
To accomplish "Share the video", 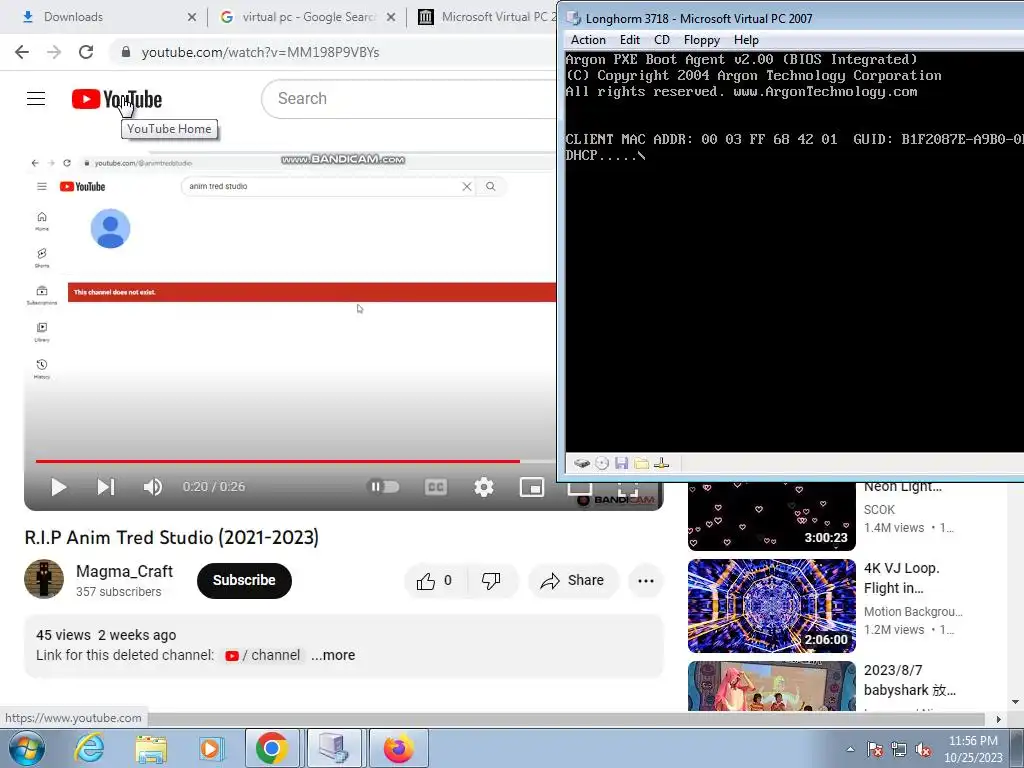I will click(x=573, y=581).
